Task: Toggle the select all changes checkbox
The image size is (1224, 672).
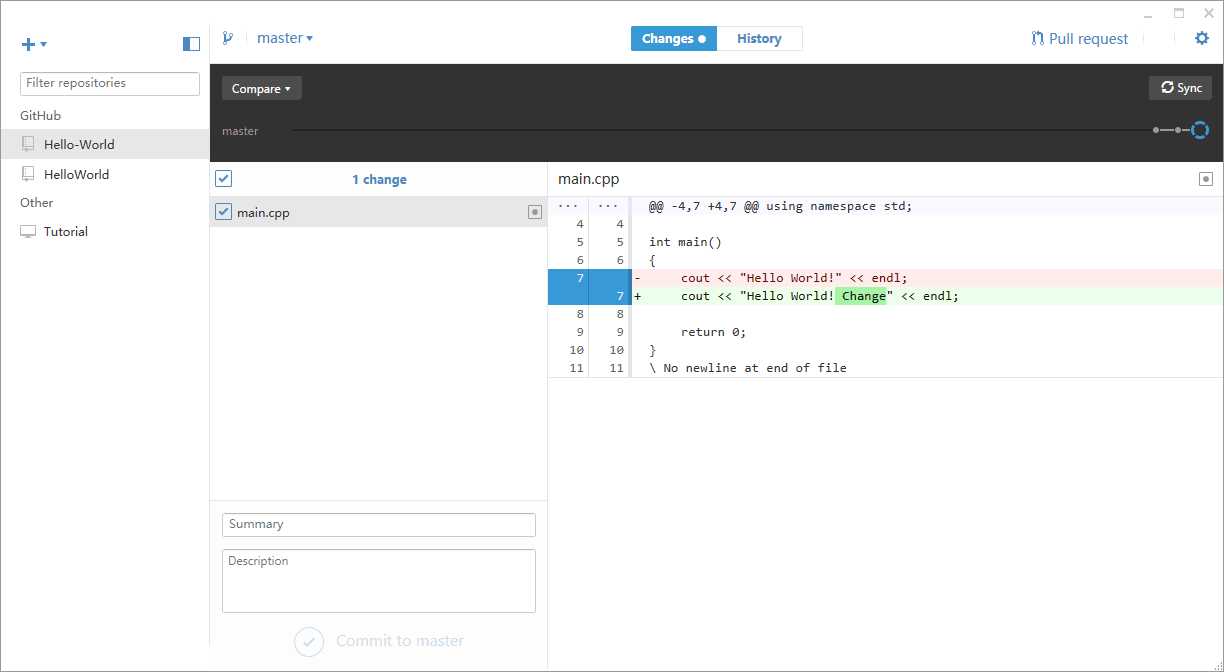Action: click(x=224, y=179)
